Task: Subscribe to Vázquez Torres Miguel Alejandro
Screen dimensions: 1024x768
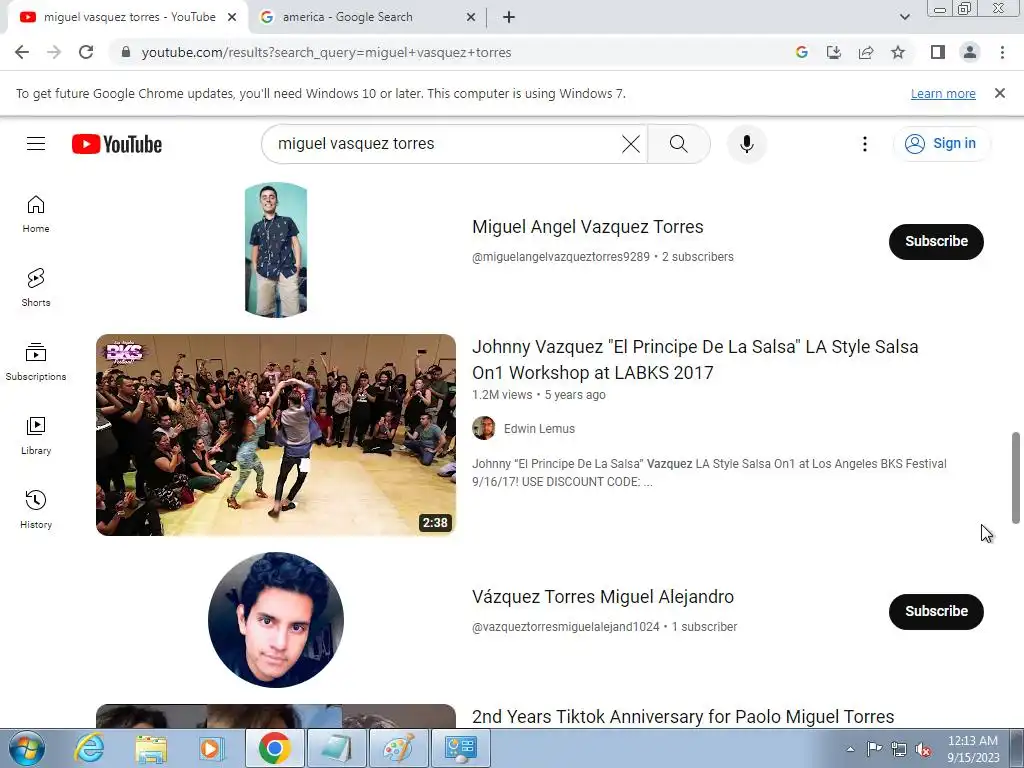Action: [x=936, y=611]
